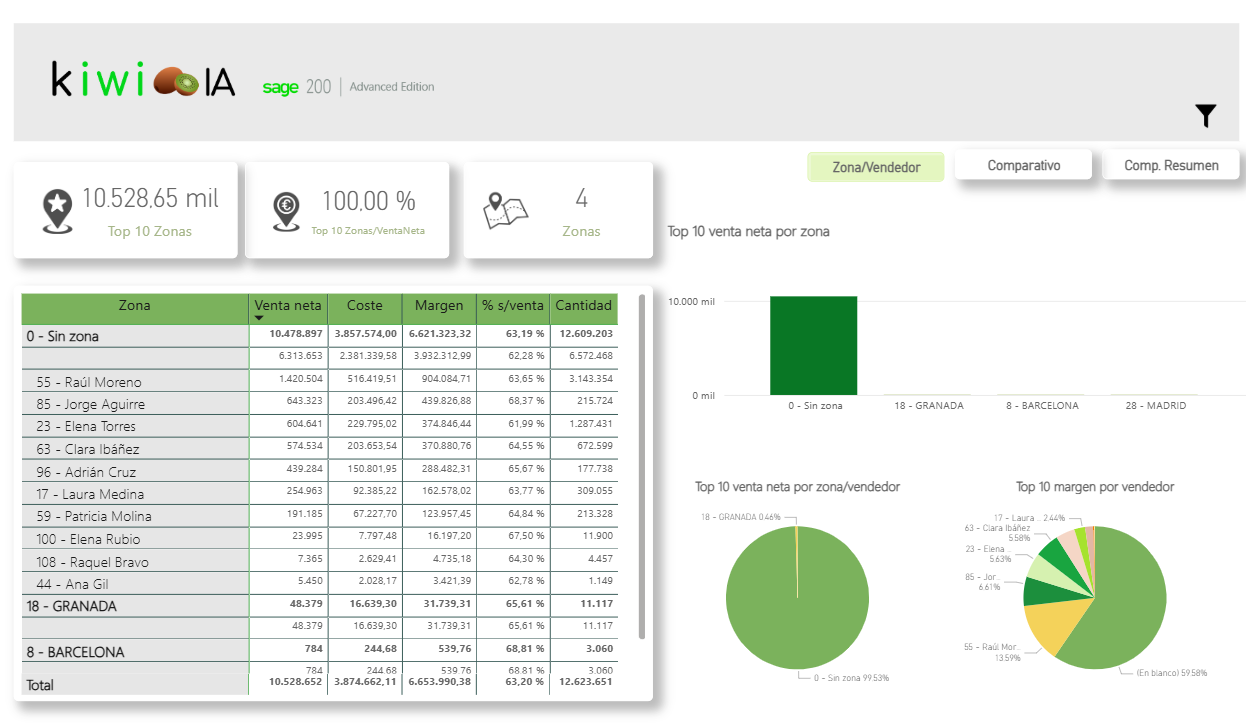
Task: Click the Margen column header
Action: coord(439,306)
